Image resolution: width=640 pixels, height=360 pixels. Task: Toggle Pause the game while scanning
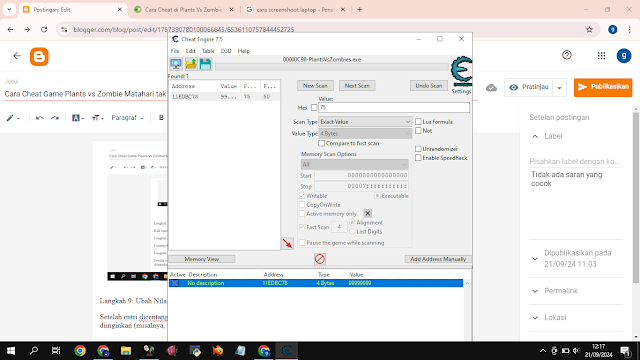tap(302, 242)
